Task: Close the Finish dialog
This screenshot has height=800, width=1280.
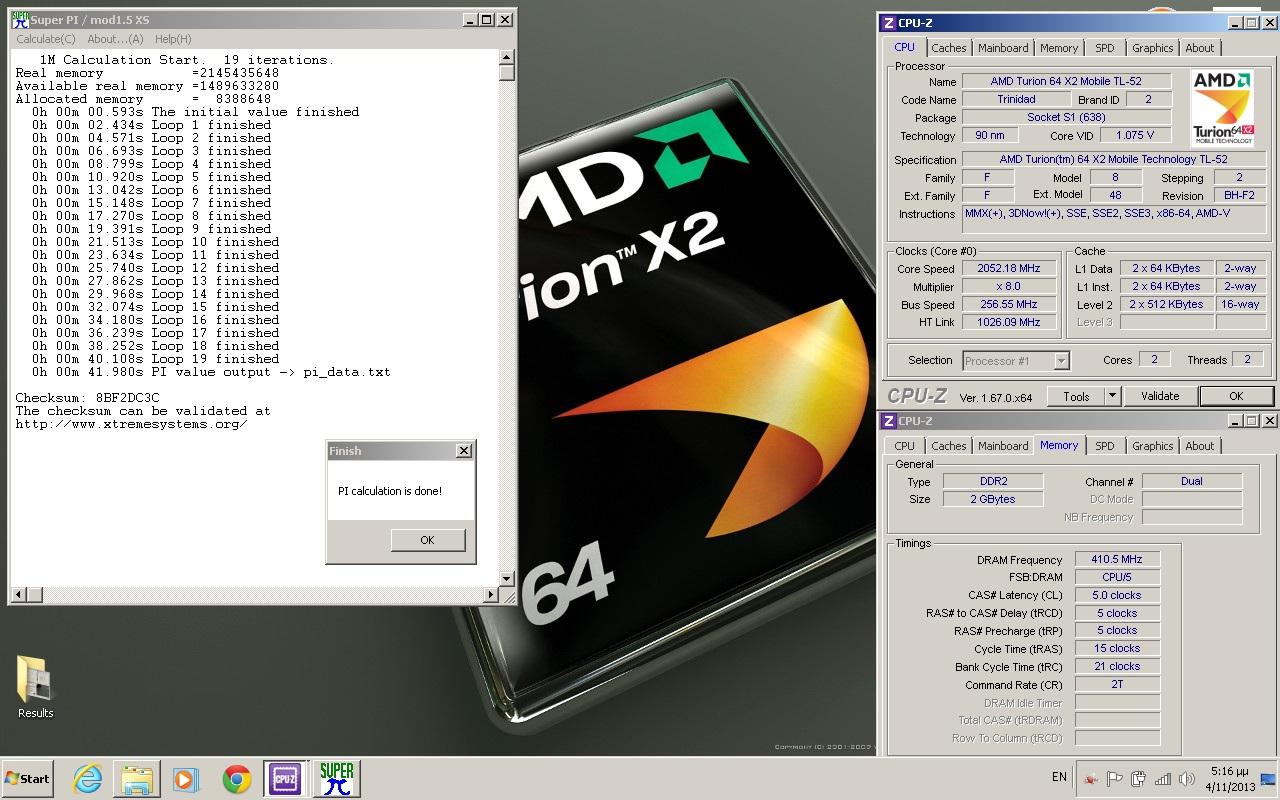Action: (x=464, y=451)
